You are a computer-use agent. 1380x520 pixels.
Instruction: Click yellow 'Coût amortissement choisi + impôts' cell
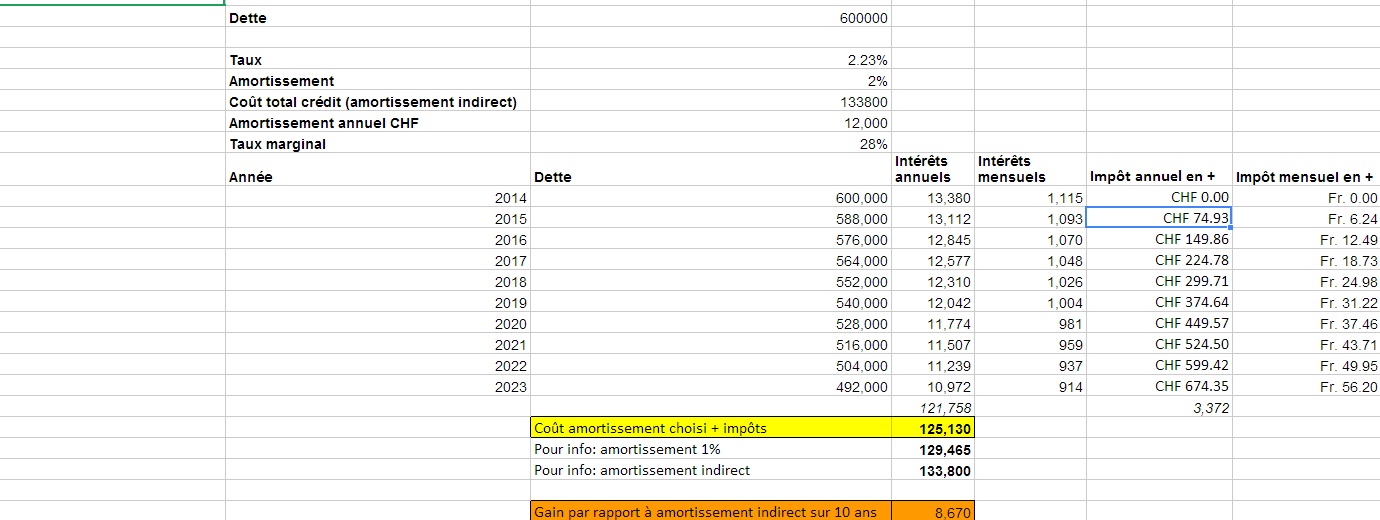[x=710, y=428]
